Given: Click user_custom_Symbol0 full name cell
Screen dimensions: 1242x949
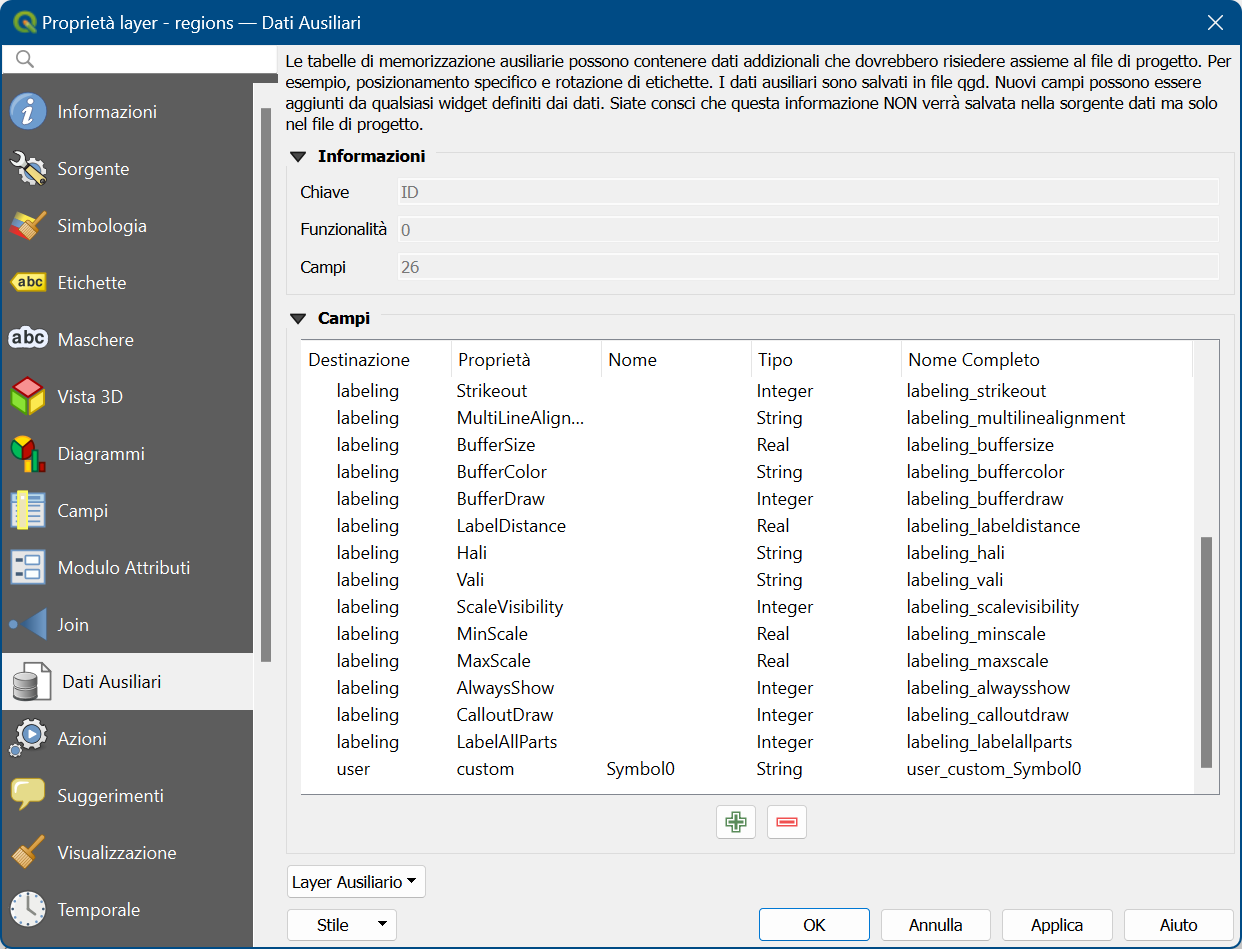Looking at the screenshot, I should 994,769.
